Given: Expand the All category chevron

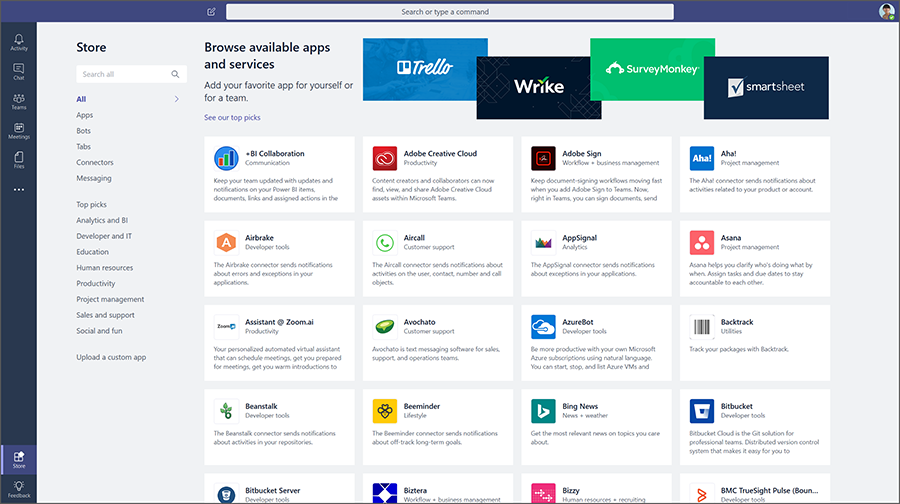Looking at the screenshot, I should point(177,99).
